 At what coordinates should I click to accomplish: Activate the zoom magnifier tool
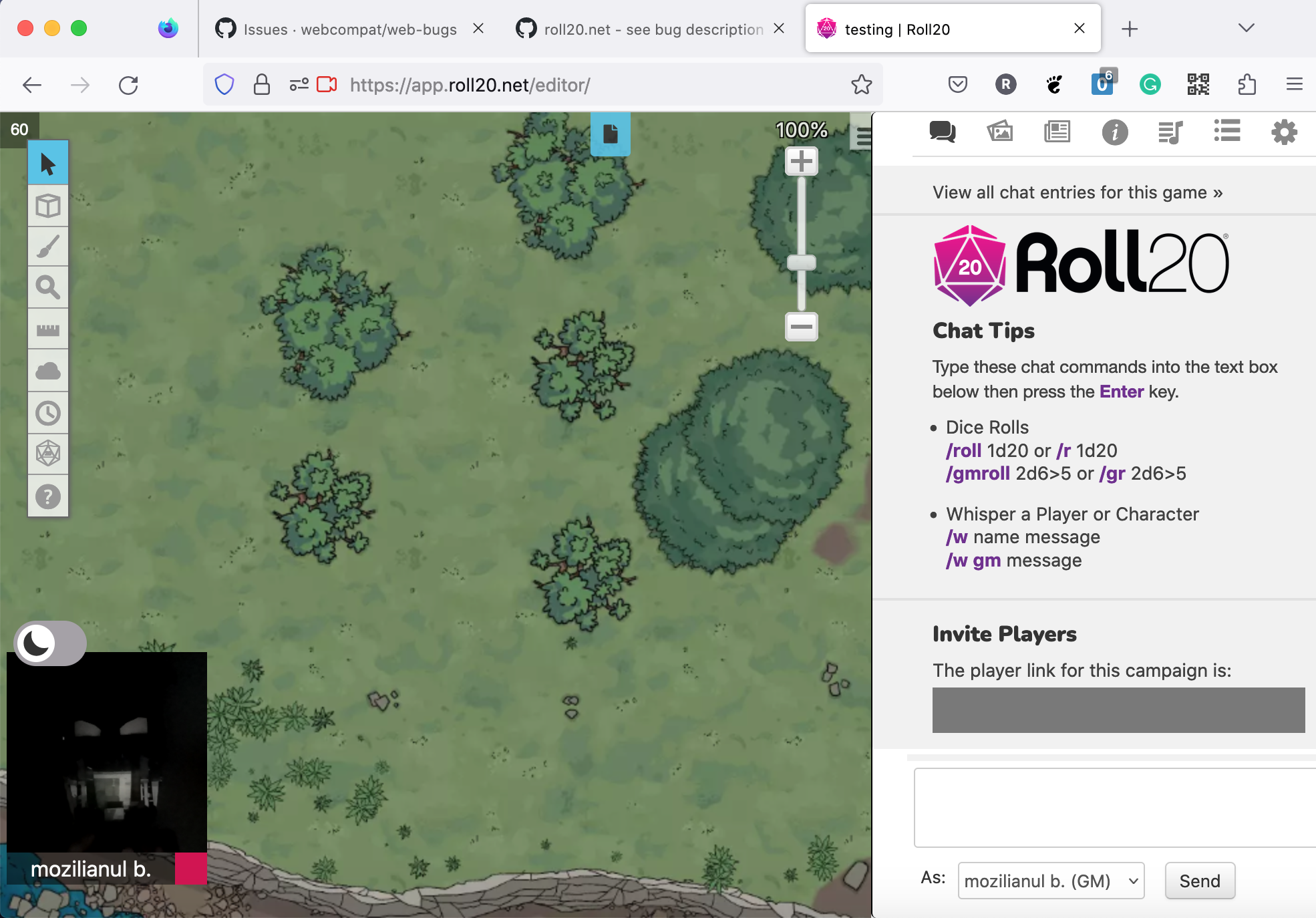pyautogui.click(x=47, y=287)
